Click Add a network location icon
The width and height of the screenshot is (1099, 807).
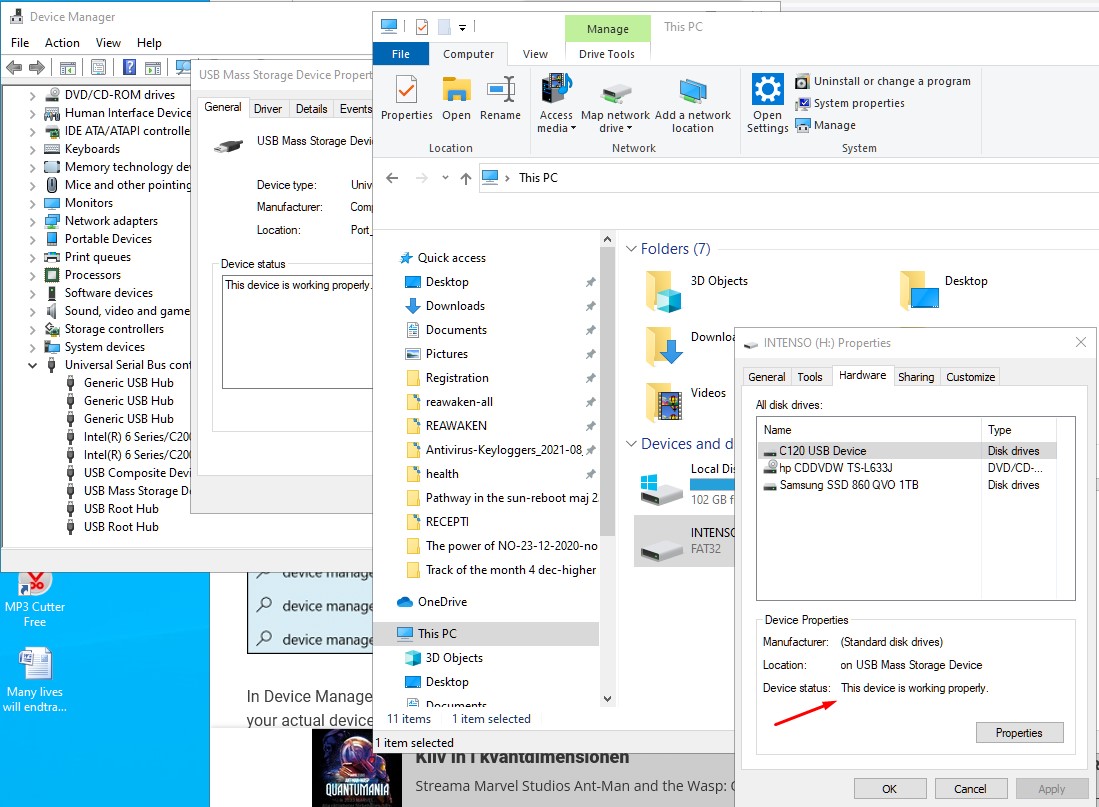point(692,105)
